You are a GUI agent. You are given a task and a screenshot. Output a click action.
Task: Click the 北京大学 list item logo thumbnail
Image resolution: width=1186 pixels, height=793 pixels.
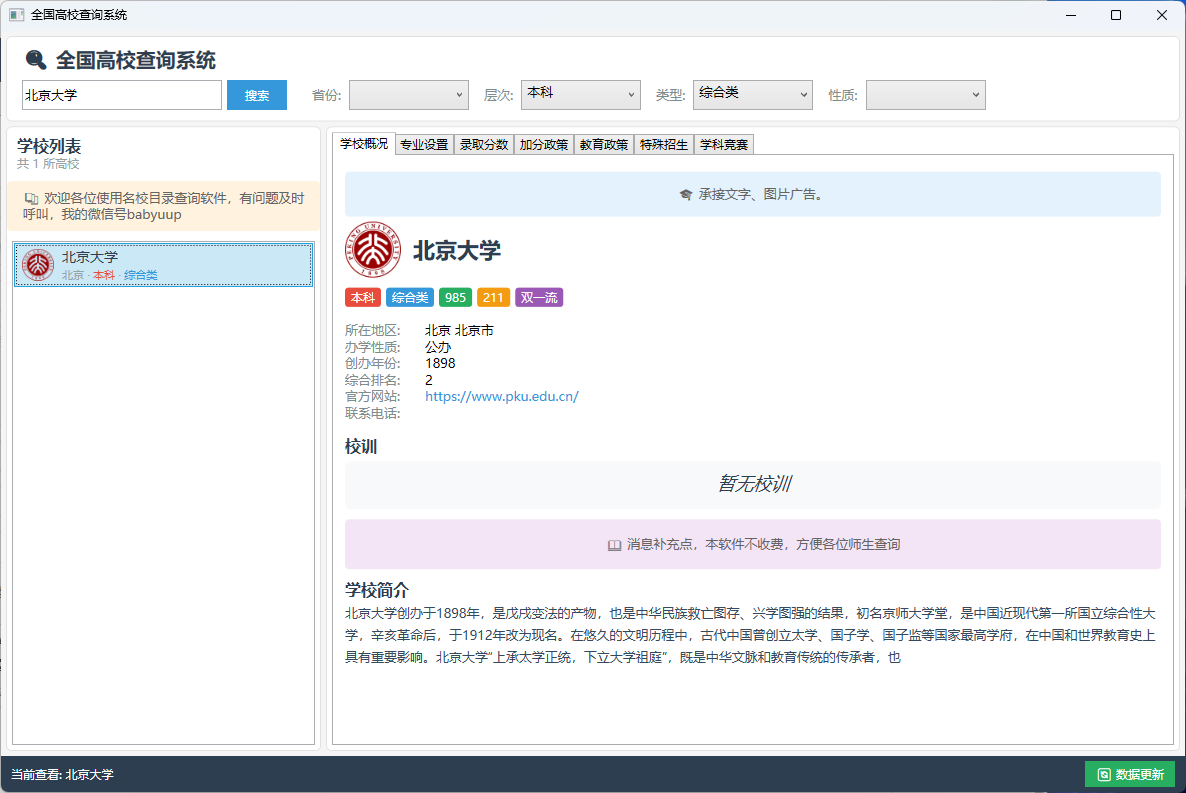coord(38,265)
